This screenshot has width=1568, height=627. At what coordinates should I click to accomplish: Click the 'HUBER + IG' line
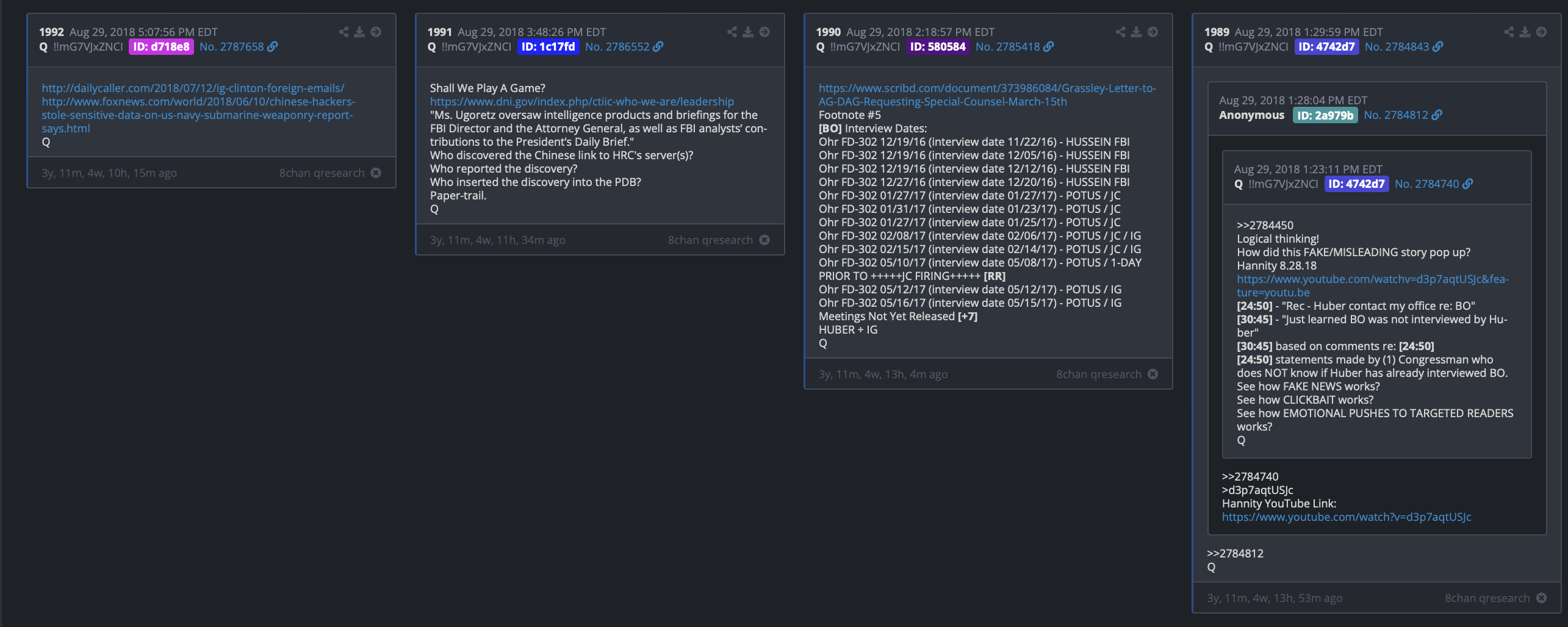(847, 329)
